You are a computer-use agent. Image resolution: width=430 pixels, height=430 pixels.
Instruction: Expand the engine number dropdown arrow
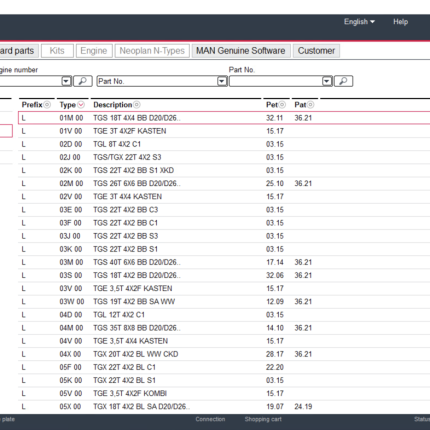click(x=66, y=81)
